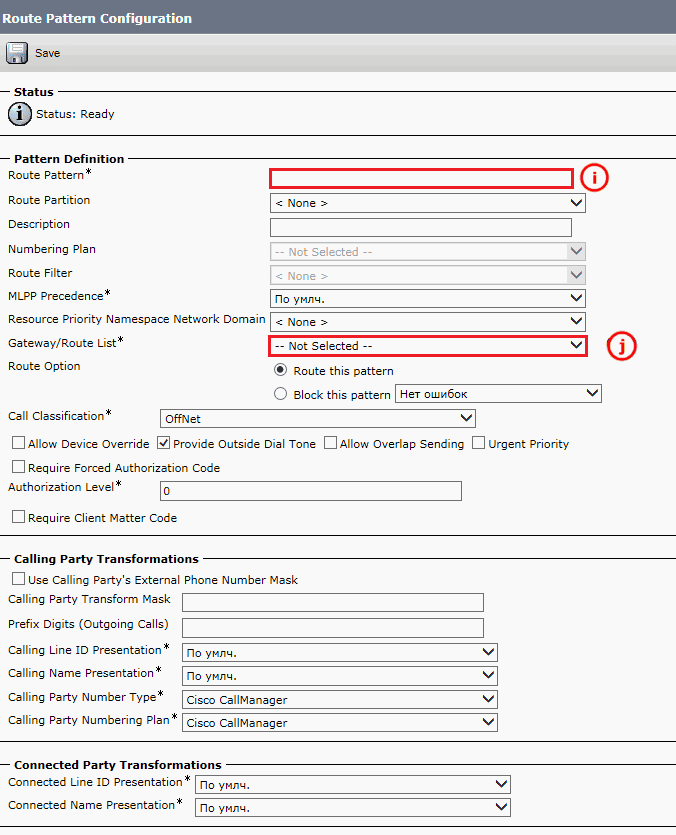This screenshot has width=676, height=835.
Task: Open the Gateway/Route List dropdown
Action: [428, 346]
